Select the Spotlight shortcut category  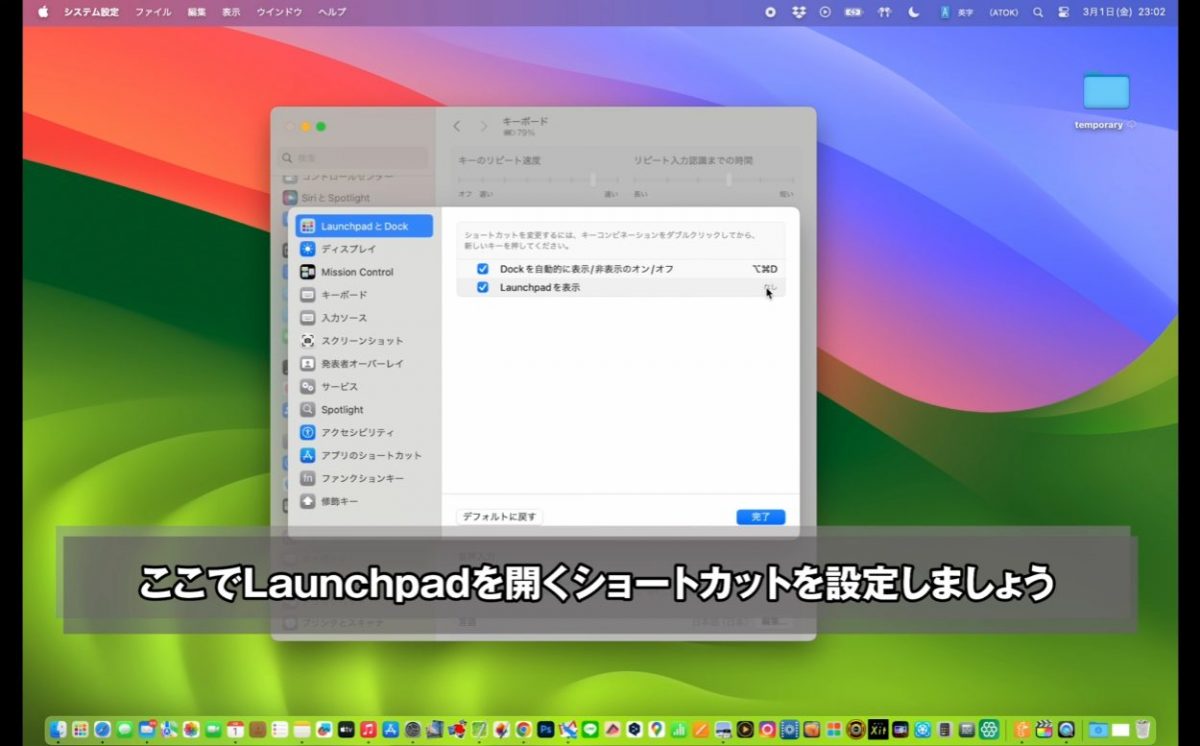click(x=364, y=410)
